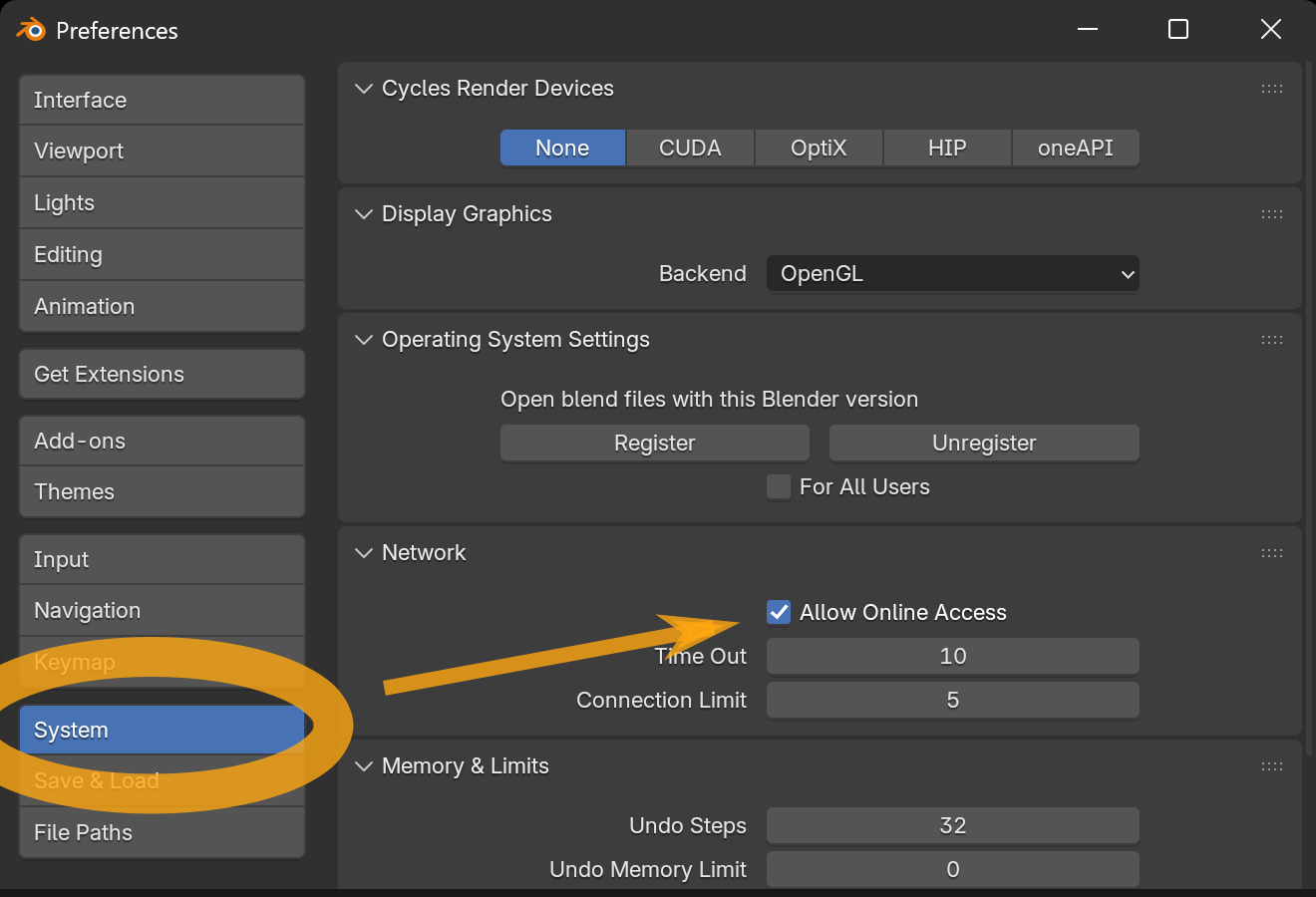Viewport: 1316px width, 897px height.
Task: Enable the For All Users checkbox
Action: pos(779,486)
